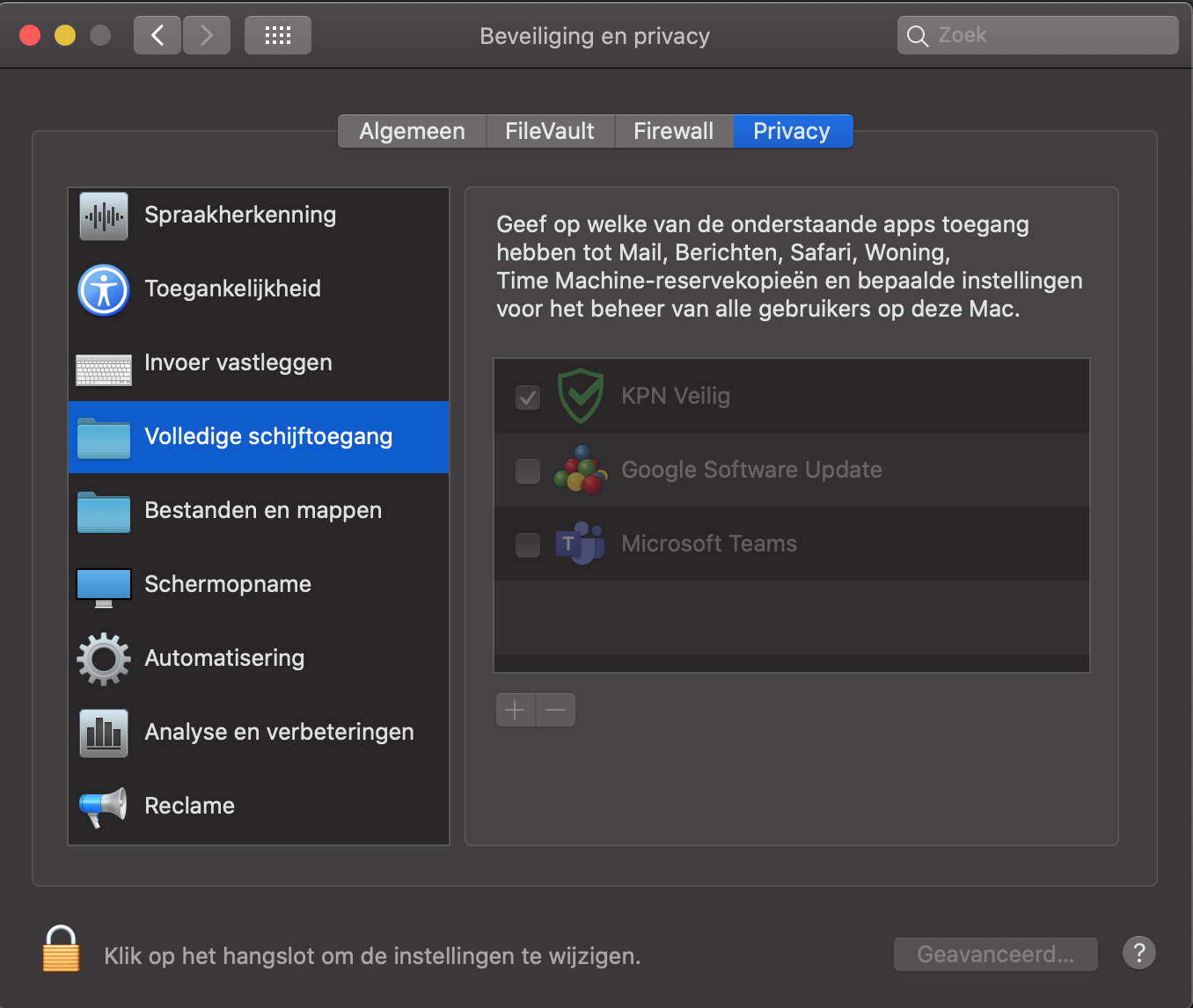The image size is (1193, 1008).
Task: Click the padlock icon to unlock settings
Action: pos(61,950)
